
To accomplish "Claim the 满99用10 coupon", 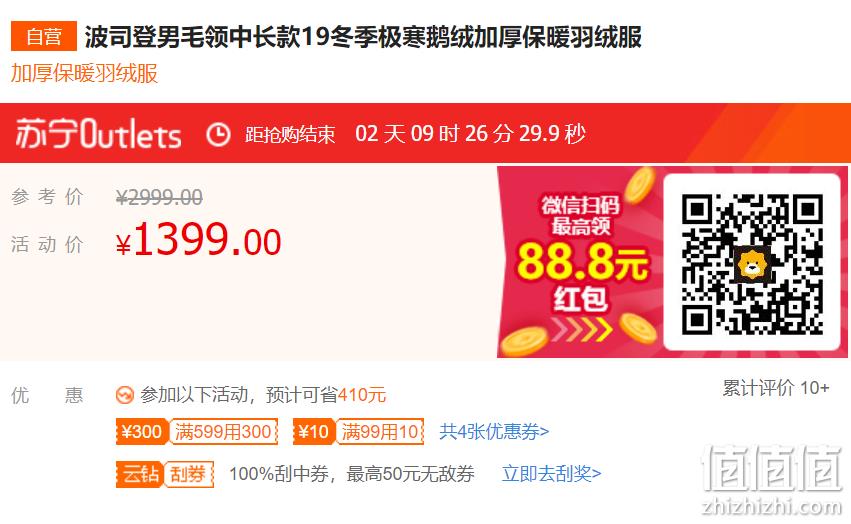I will 379,432.
